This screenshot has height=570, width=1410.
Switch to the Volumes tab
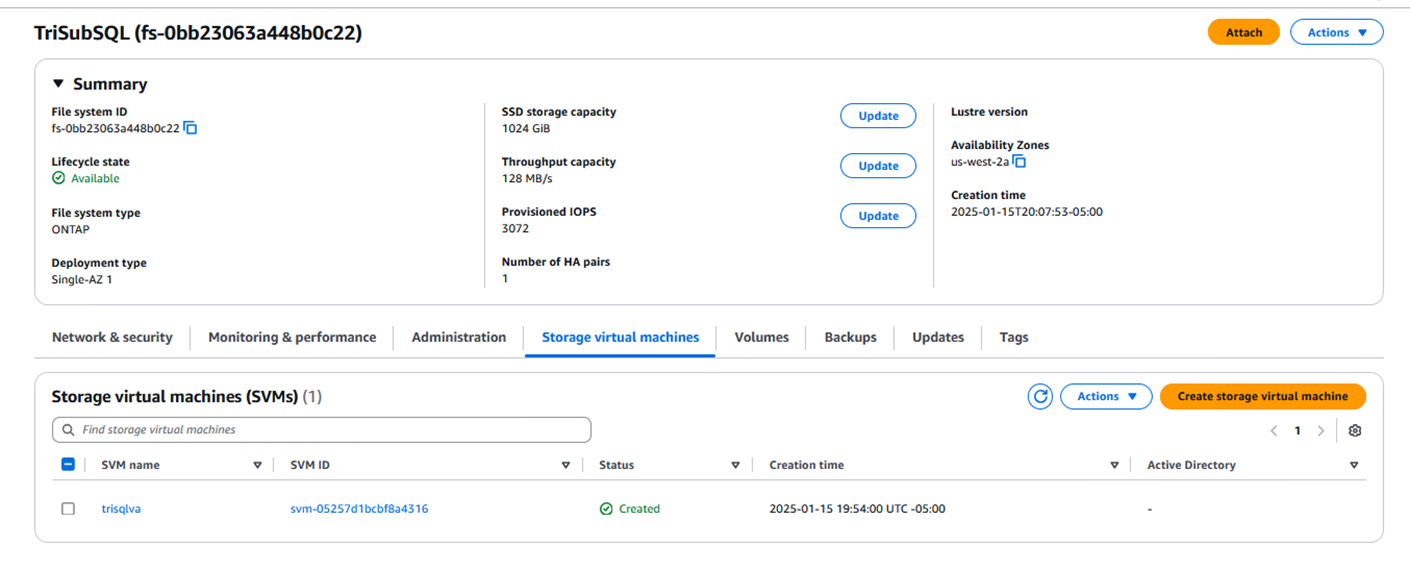[761, 338]
